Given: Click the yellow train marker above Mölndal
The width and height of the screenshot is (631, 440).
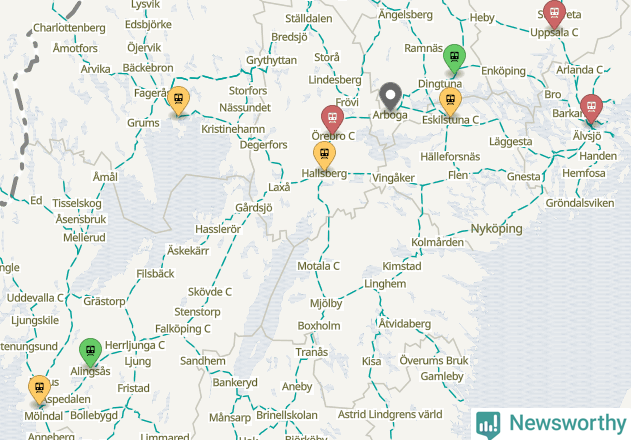Looking at the screenshot, I should (39, 390).
